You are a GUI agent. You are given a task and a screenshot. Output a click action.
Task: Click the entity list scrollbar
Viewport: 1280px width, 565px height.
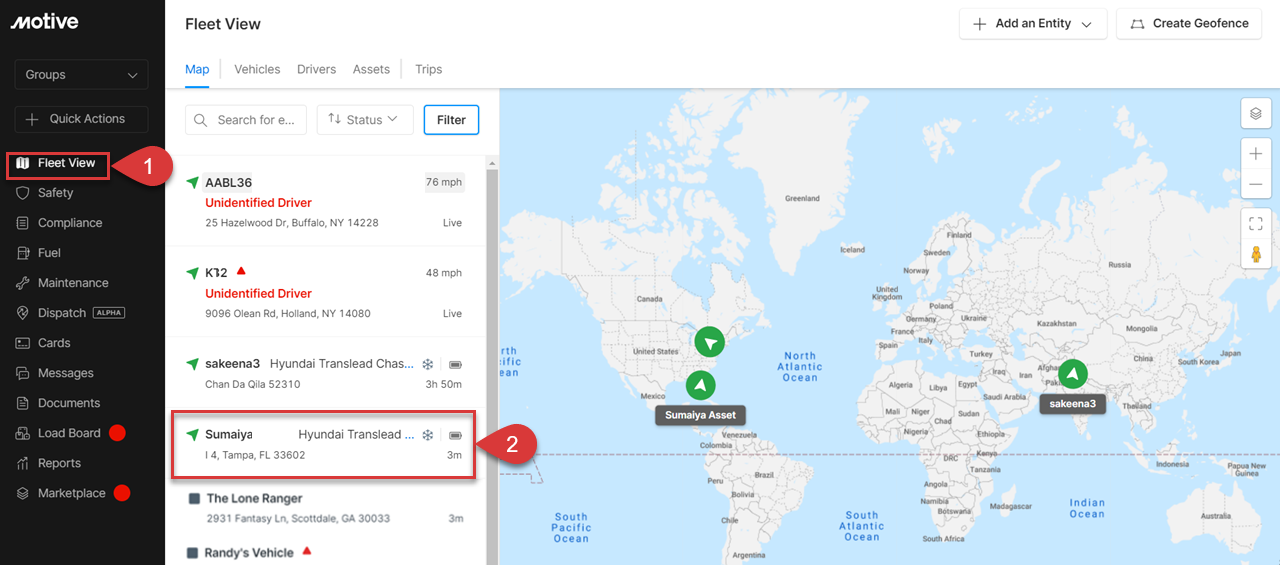point(491,360)
